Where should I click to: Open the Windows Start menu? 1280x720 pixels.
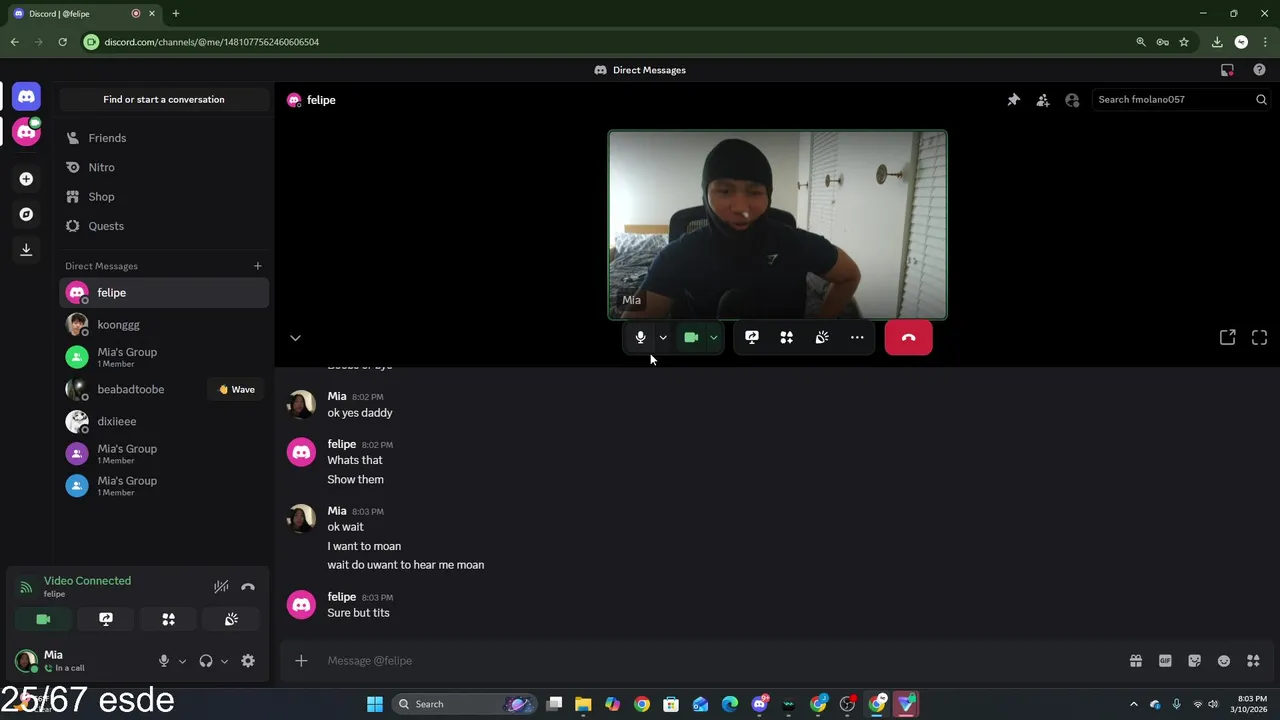pyautogui.click(x=375, y=704)
